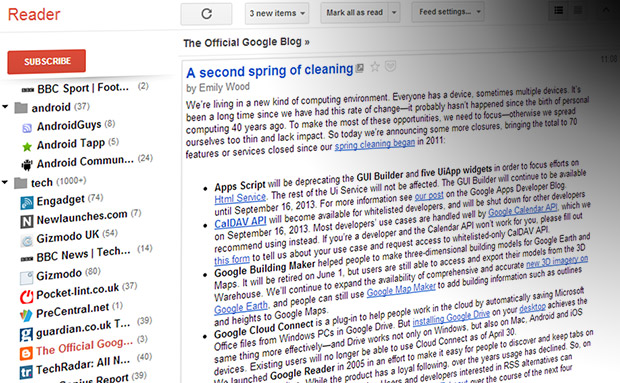Select the 'tech' folder with 1000+ items

pyautogui.click(x=42, y=183)
